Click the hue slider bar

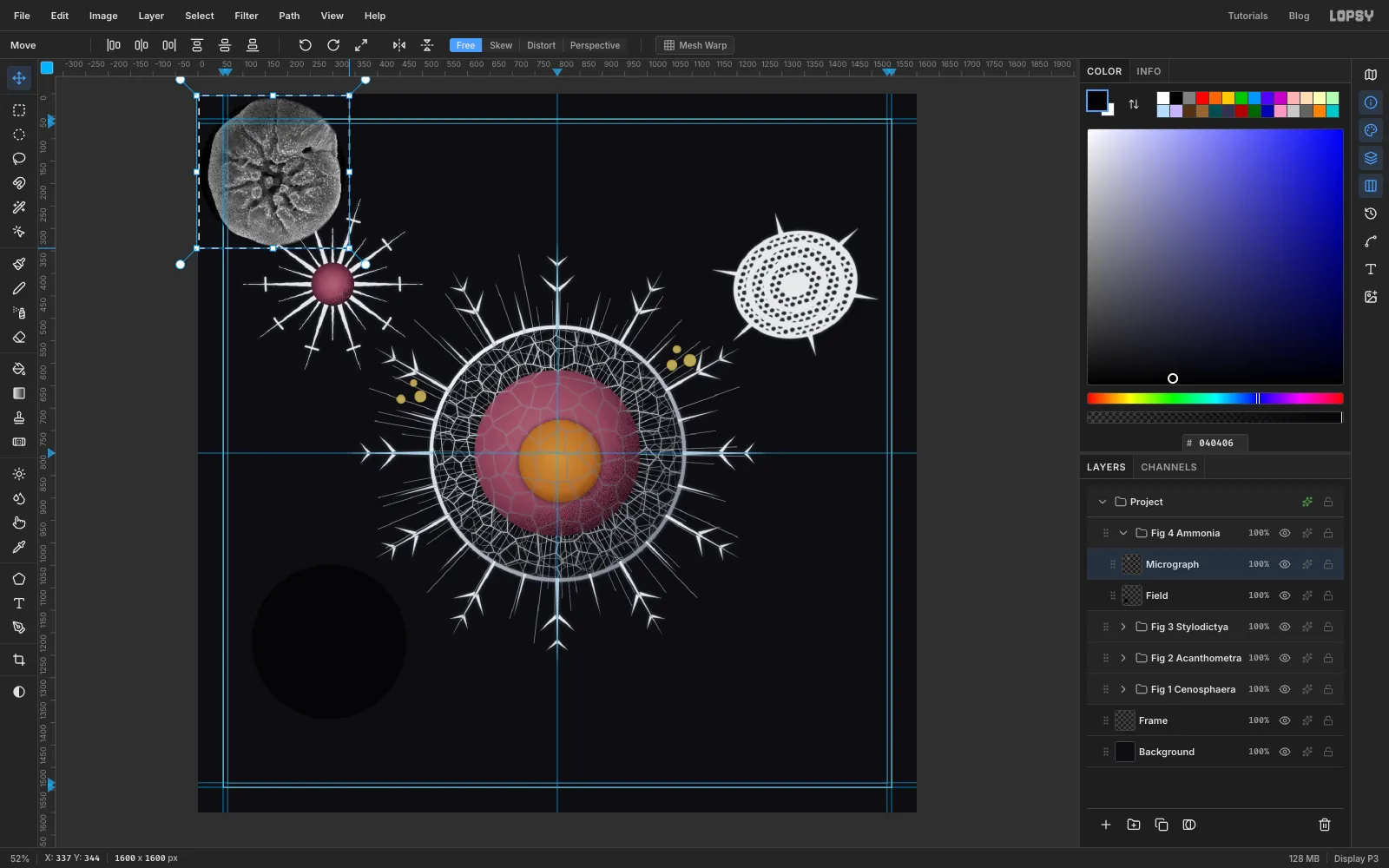[1215, 398]
